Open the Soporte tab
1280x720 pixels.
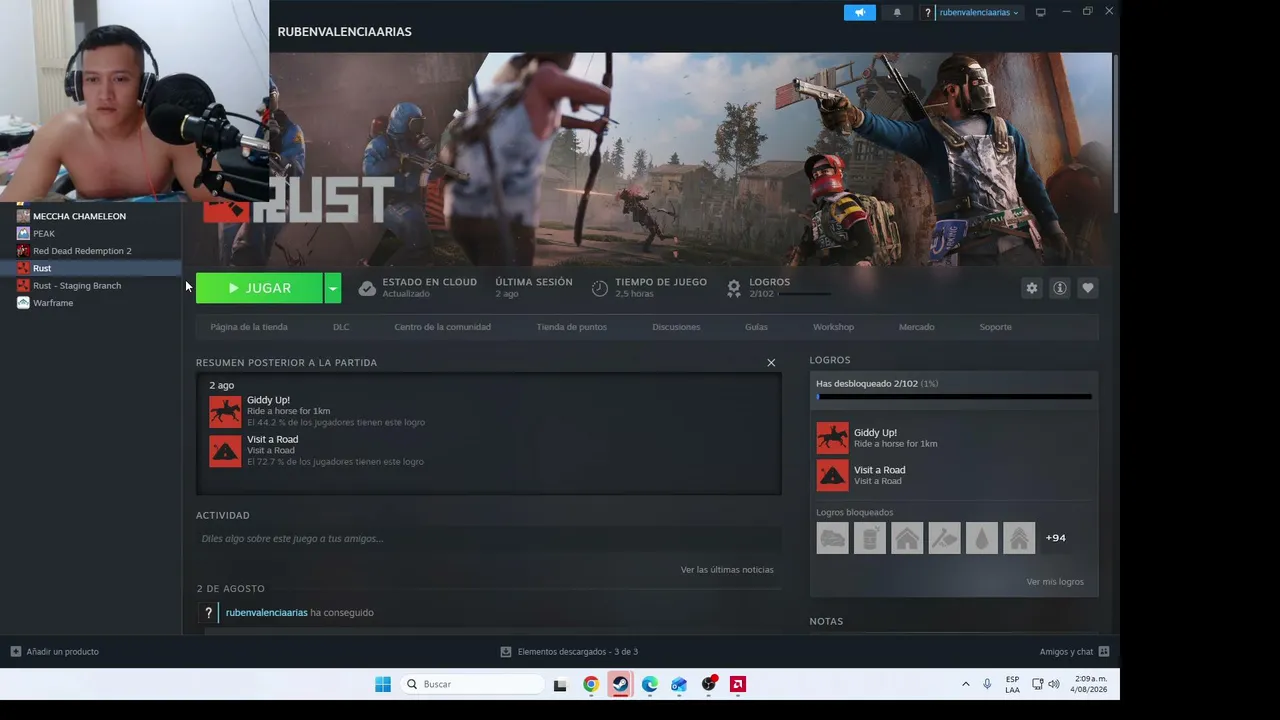point(995,327)
